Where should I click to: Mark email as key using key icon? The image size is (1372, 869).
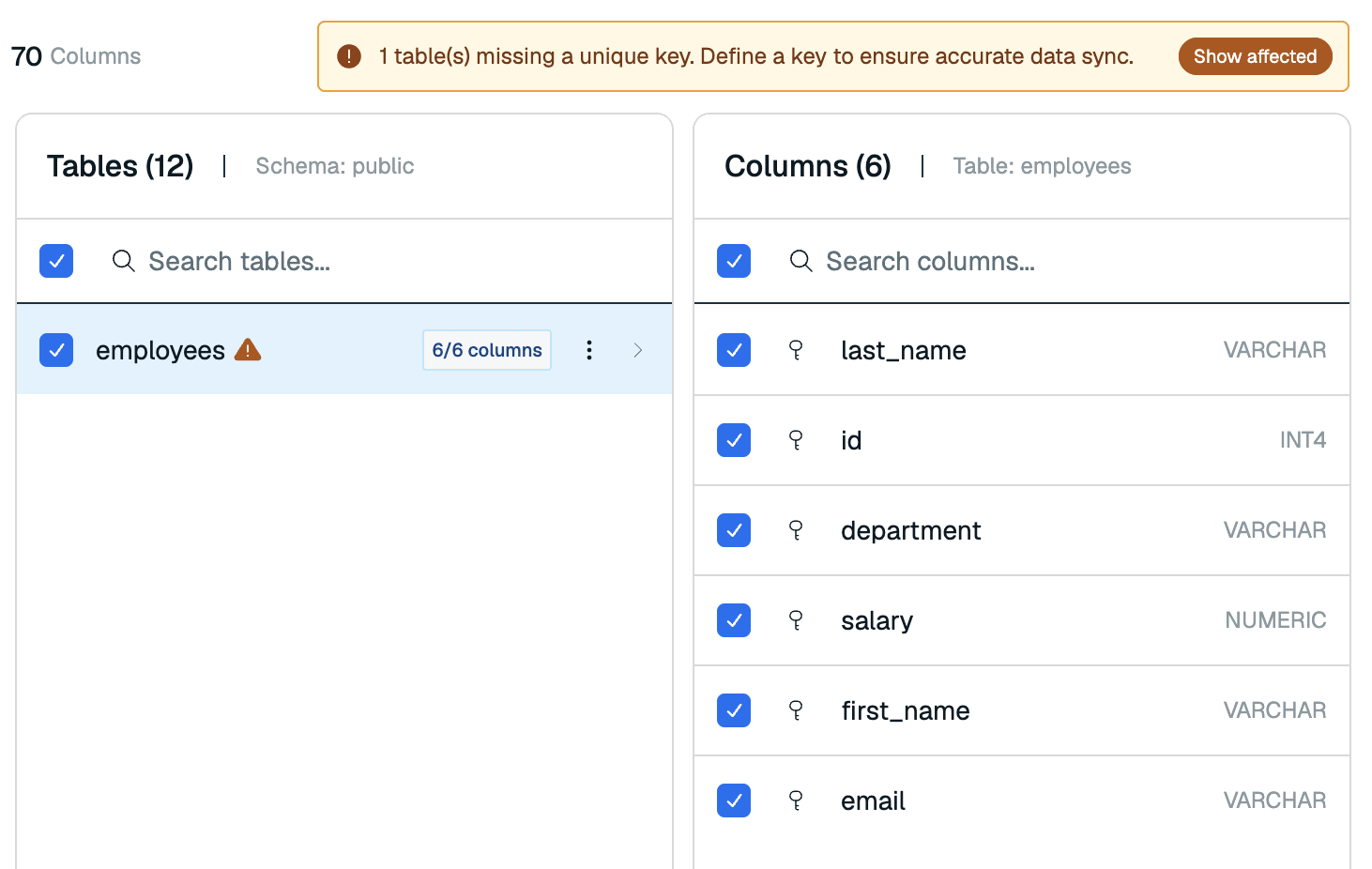[796, 800]
